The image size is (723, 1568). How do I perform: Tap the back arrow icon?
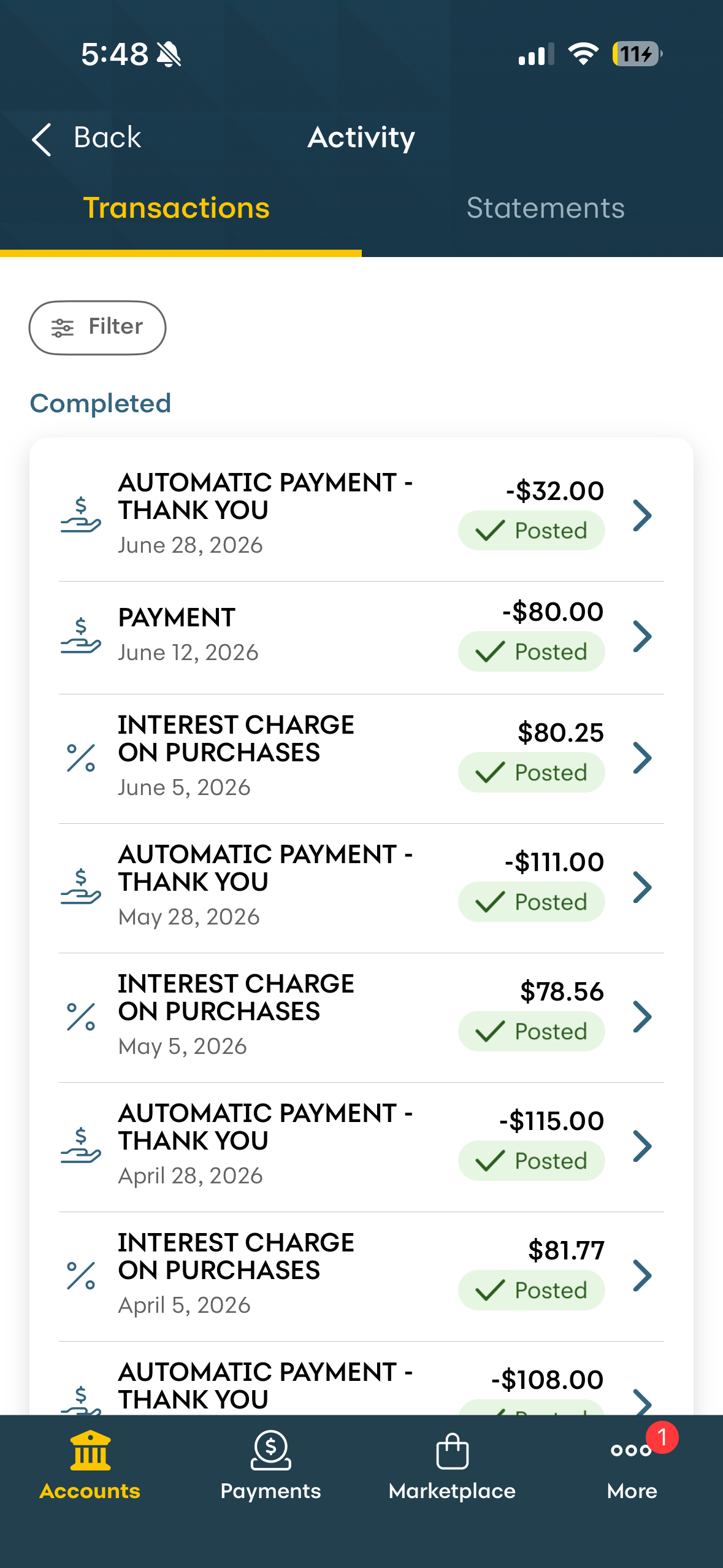[42, 139]
